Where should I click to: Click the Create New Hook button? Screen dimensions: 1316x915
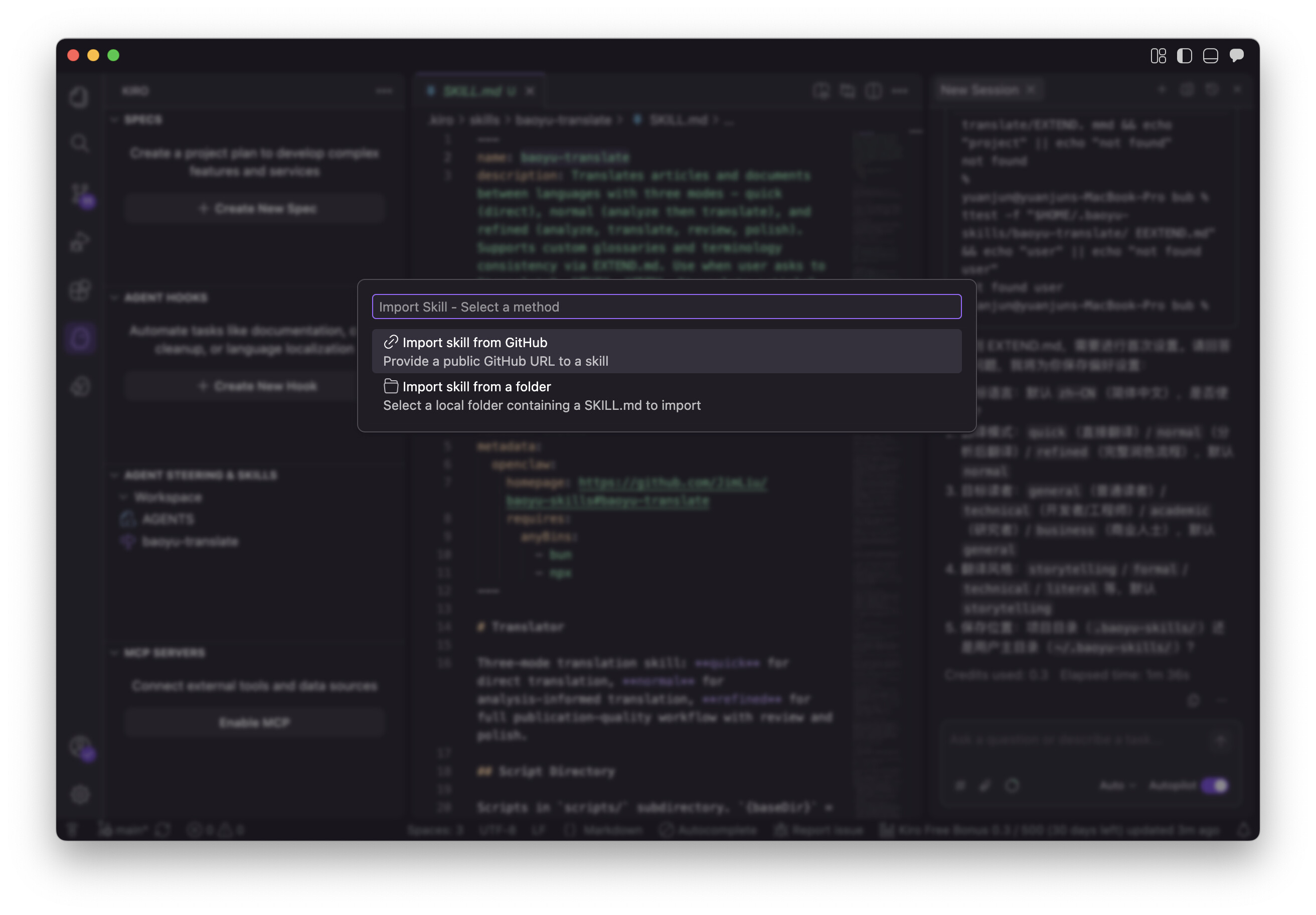click(x=254, y=386)
